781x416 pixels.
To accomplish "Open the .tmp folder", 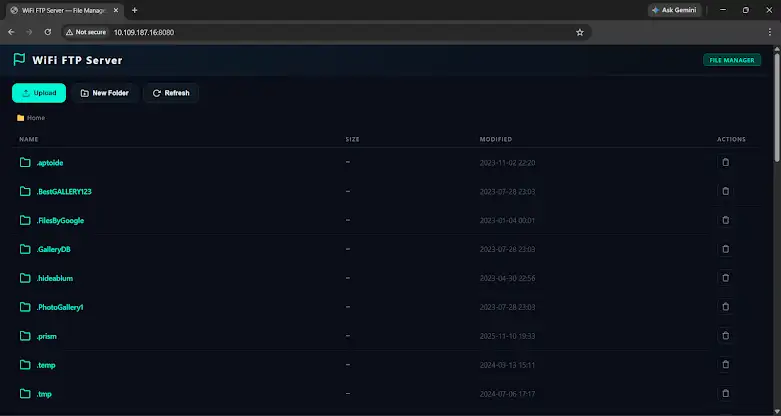I will 44,394.
